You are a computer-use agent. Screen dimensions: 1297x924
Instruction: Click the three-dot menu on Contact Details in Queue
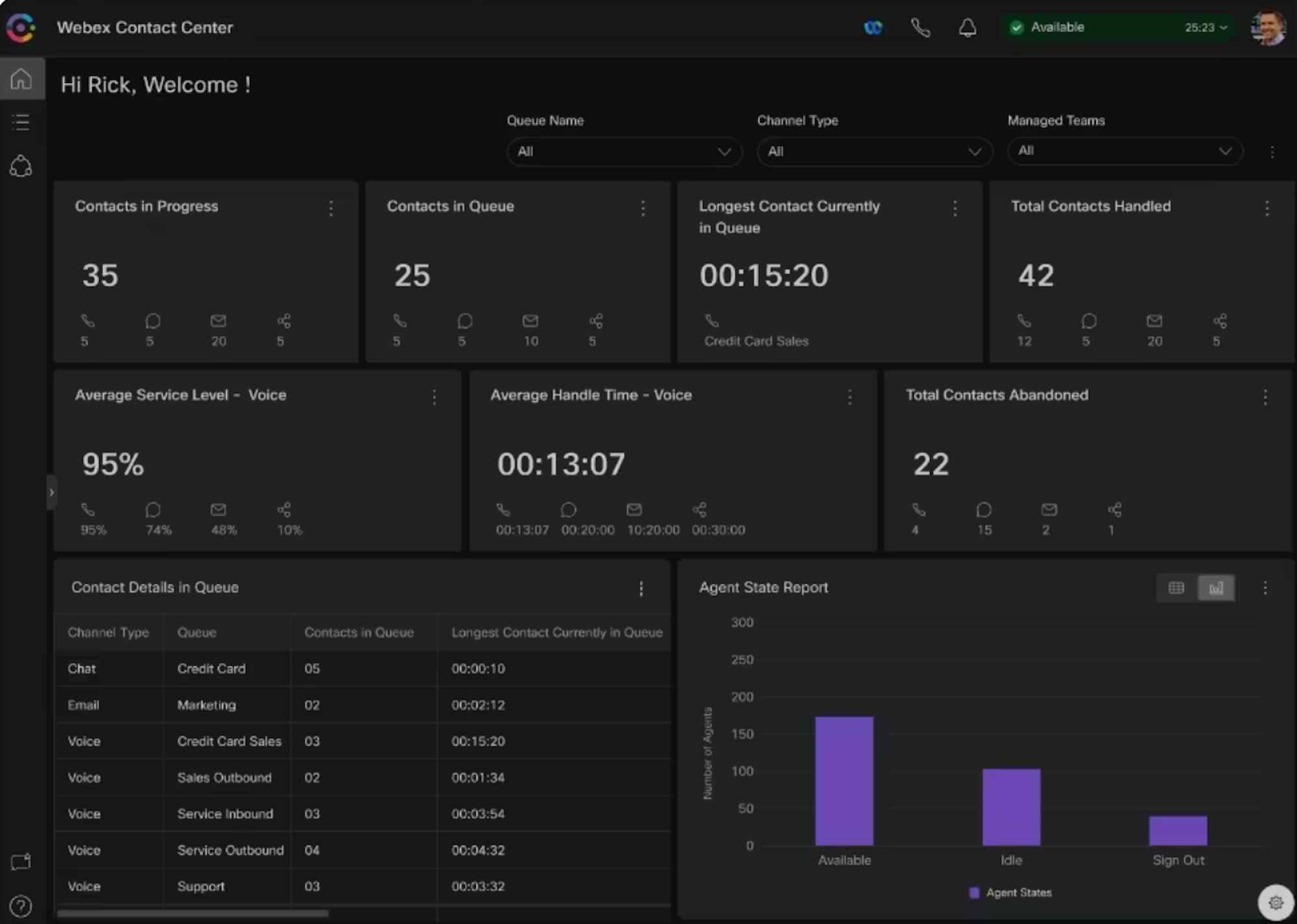tap(641, 587)
